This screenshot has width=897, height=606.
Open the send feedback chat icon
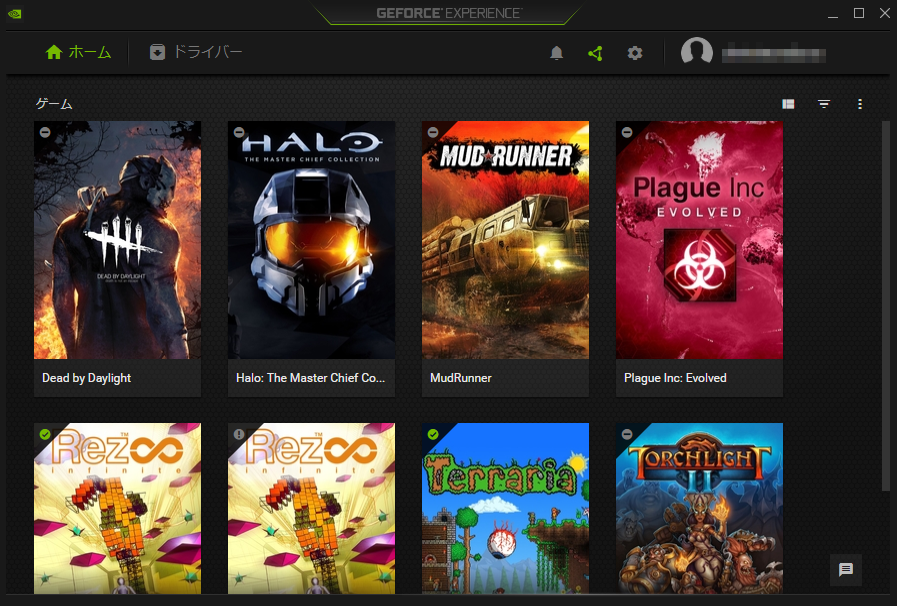(x=846, y=569)
